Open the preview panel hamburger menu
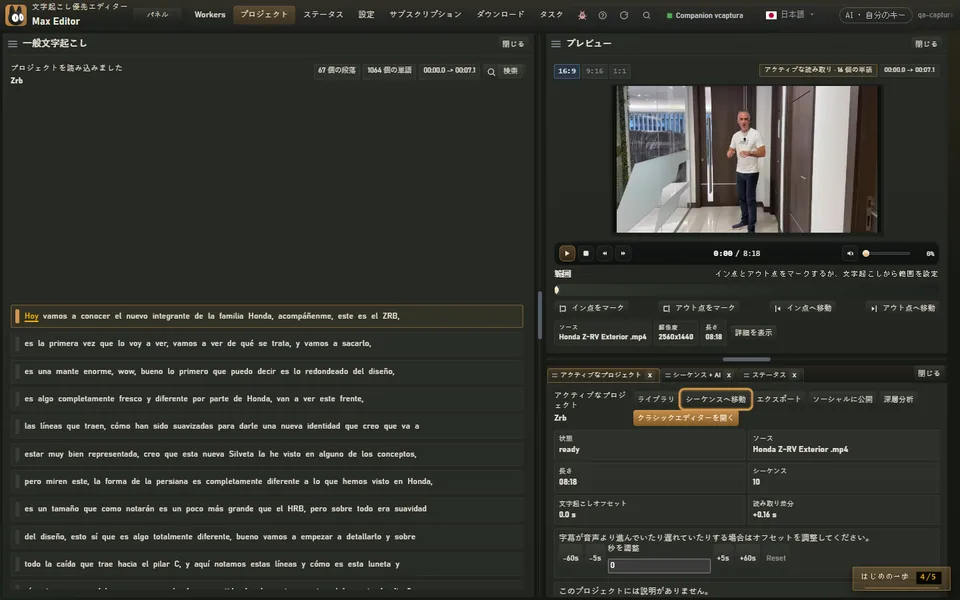 pyautogui.click(x=556, y=43)
